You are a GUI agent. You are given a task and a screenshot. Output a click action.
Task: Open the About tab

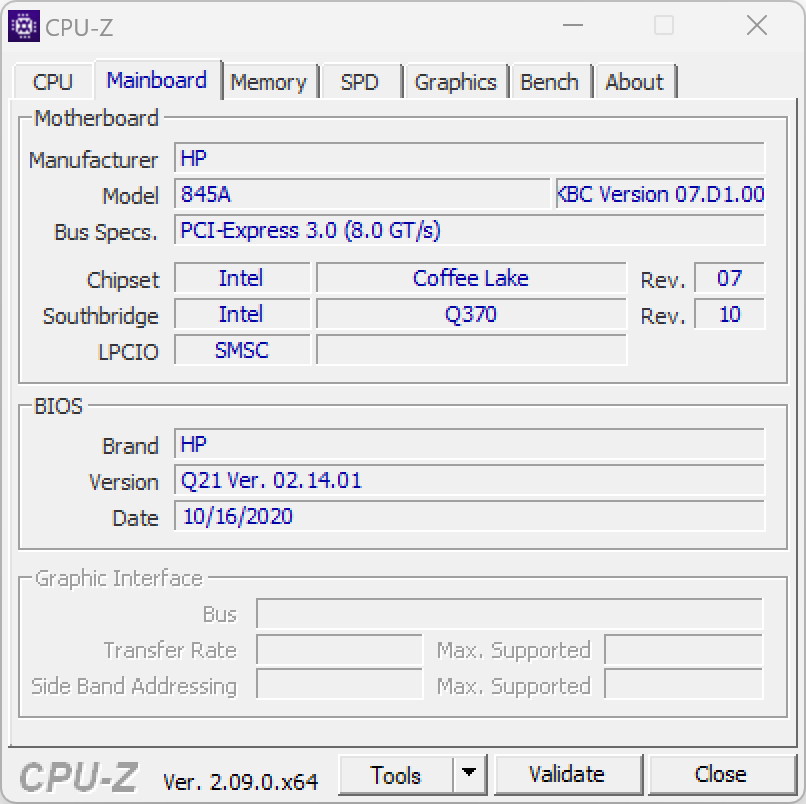point(635,82)
